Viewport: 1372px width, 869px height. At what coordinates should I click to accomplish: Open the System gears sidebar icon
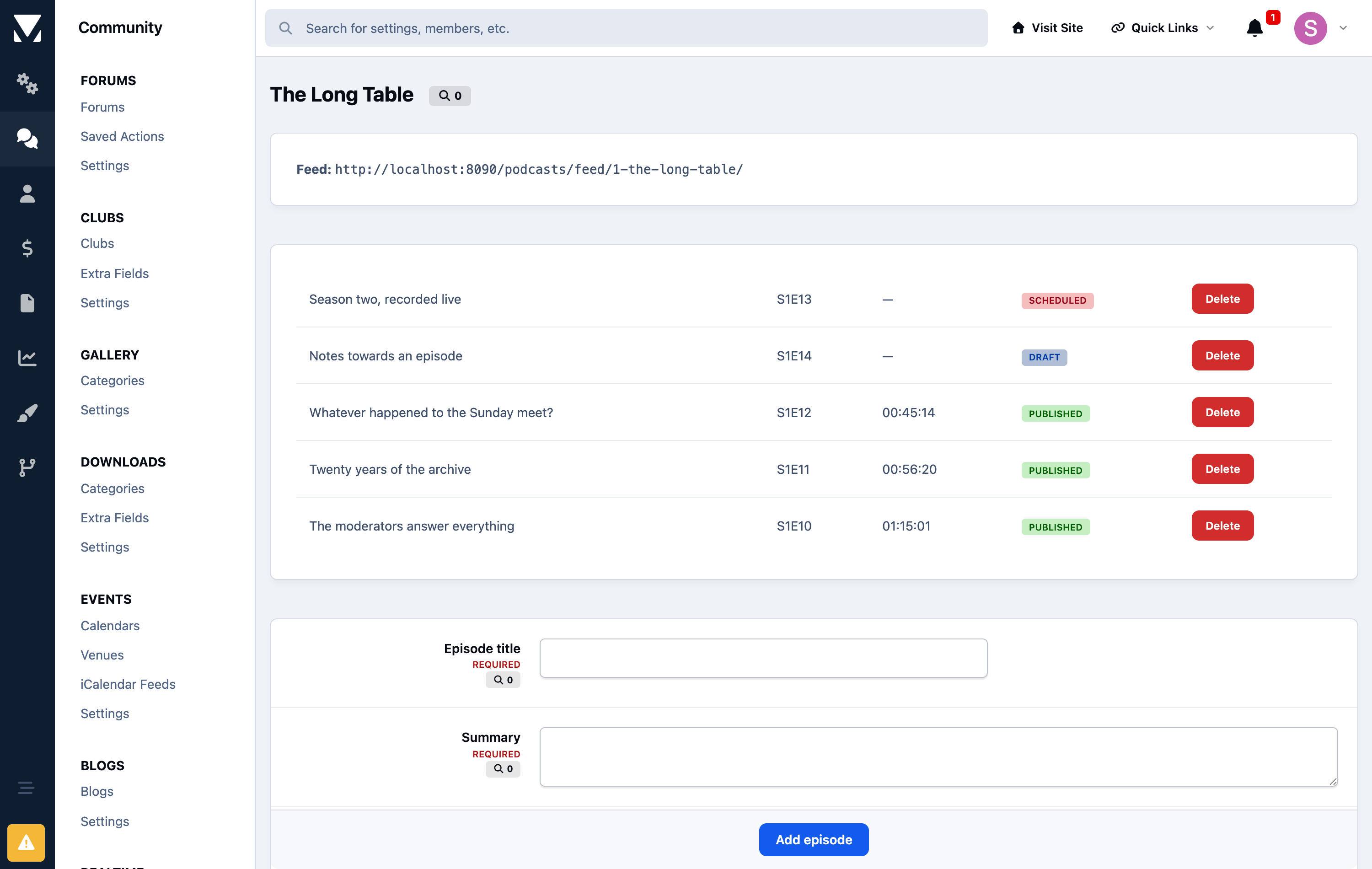pyautogui.click(x=27, y=84)
